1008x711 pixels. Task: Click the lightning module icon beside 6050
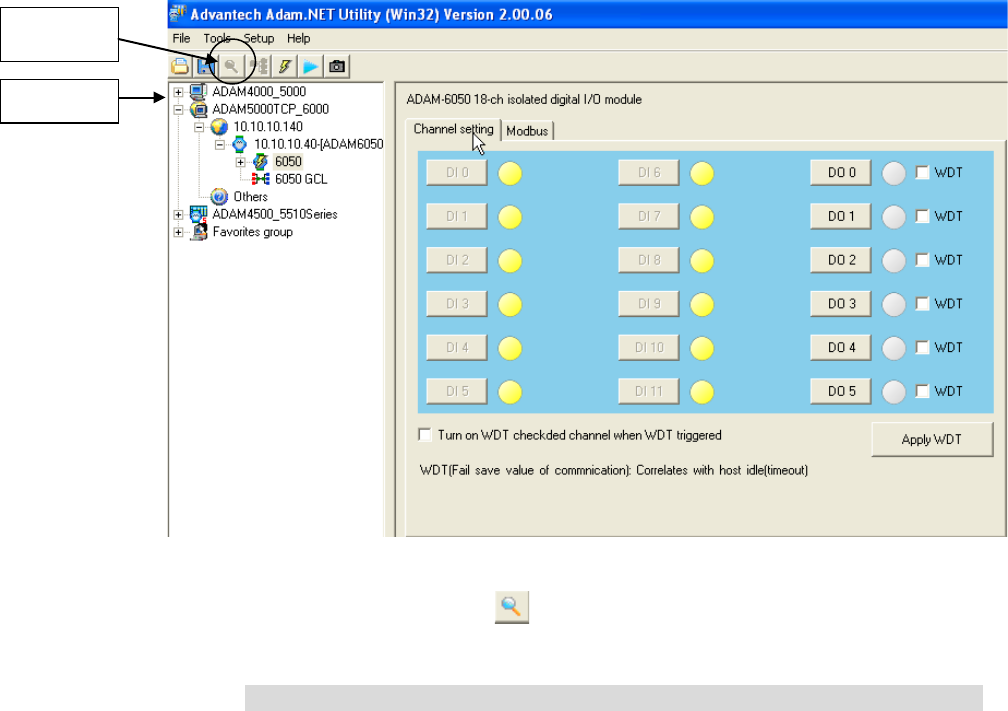pyautogui.click(x=260, y=161)
